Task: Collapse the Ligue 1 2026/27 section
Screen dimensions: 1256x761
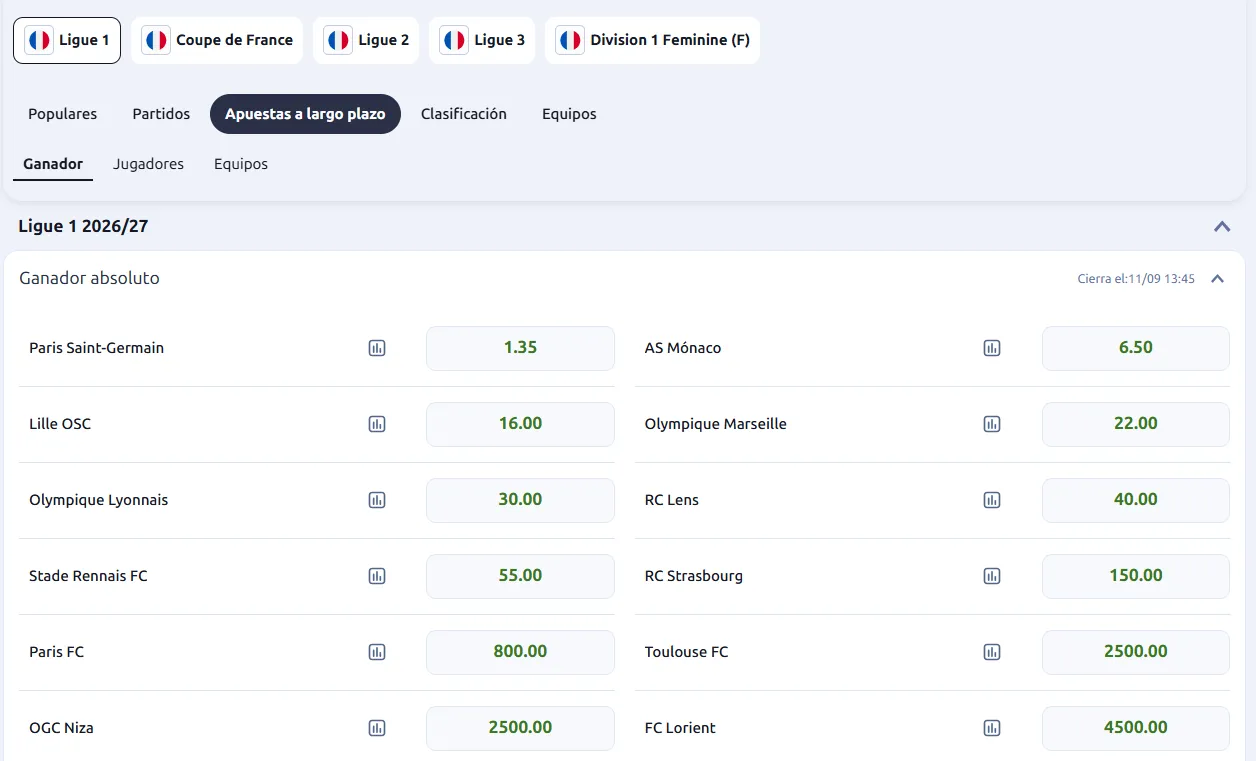Action: [1222, 227]
